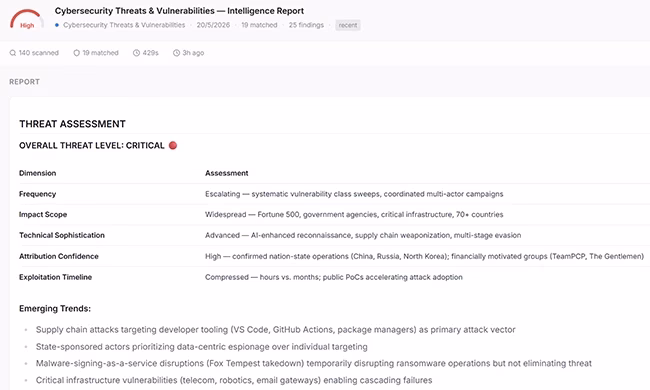Click the '429s' duration value
The height and width of the screenshot is (390, 650).
(150, 53)
